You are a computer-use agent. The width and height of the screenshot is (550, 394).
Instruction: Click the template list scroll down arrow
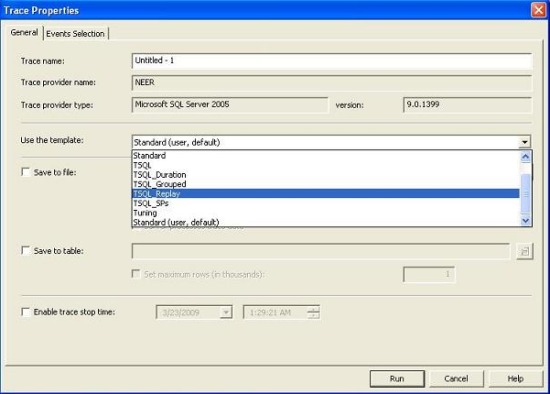525,220
